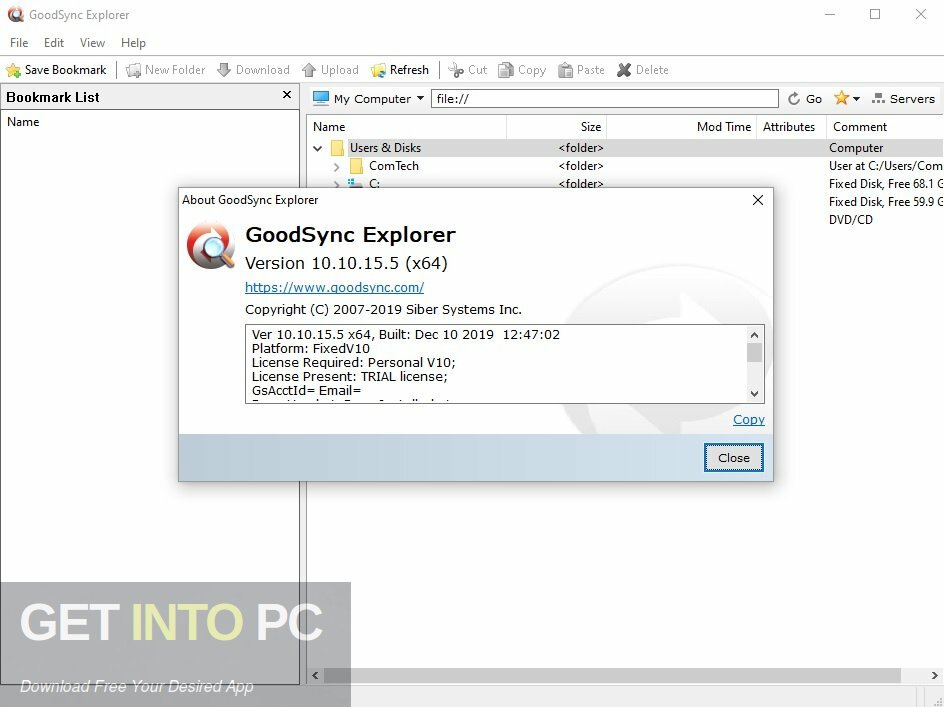Screen dimensions: 944x707
Task: Click the 'Platform: FixedV10' line
Action: pos(311,349)
